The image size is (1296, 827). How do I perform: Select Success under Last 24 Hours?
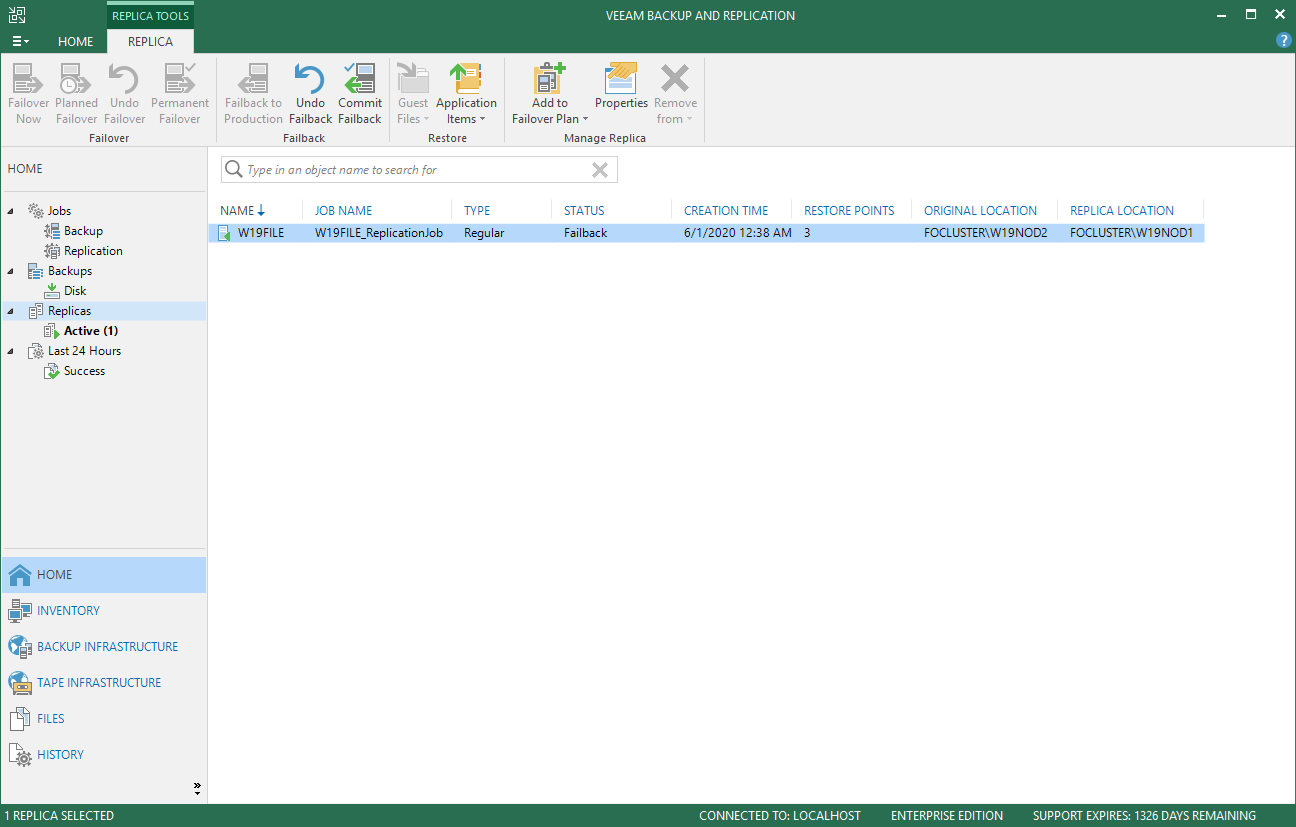[x=84, y=371]
